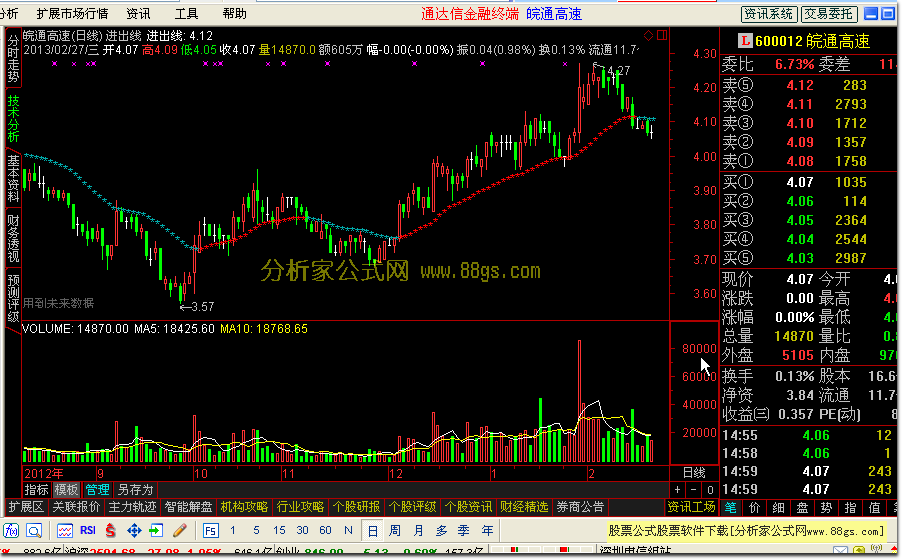This screenshot has width=903, height=560.
Task: Open the 财经精选 tab
Action: pos(524,507)
